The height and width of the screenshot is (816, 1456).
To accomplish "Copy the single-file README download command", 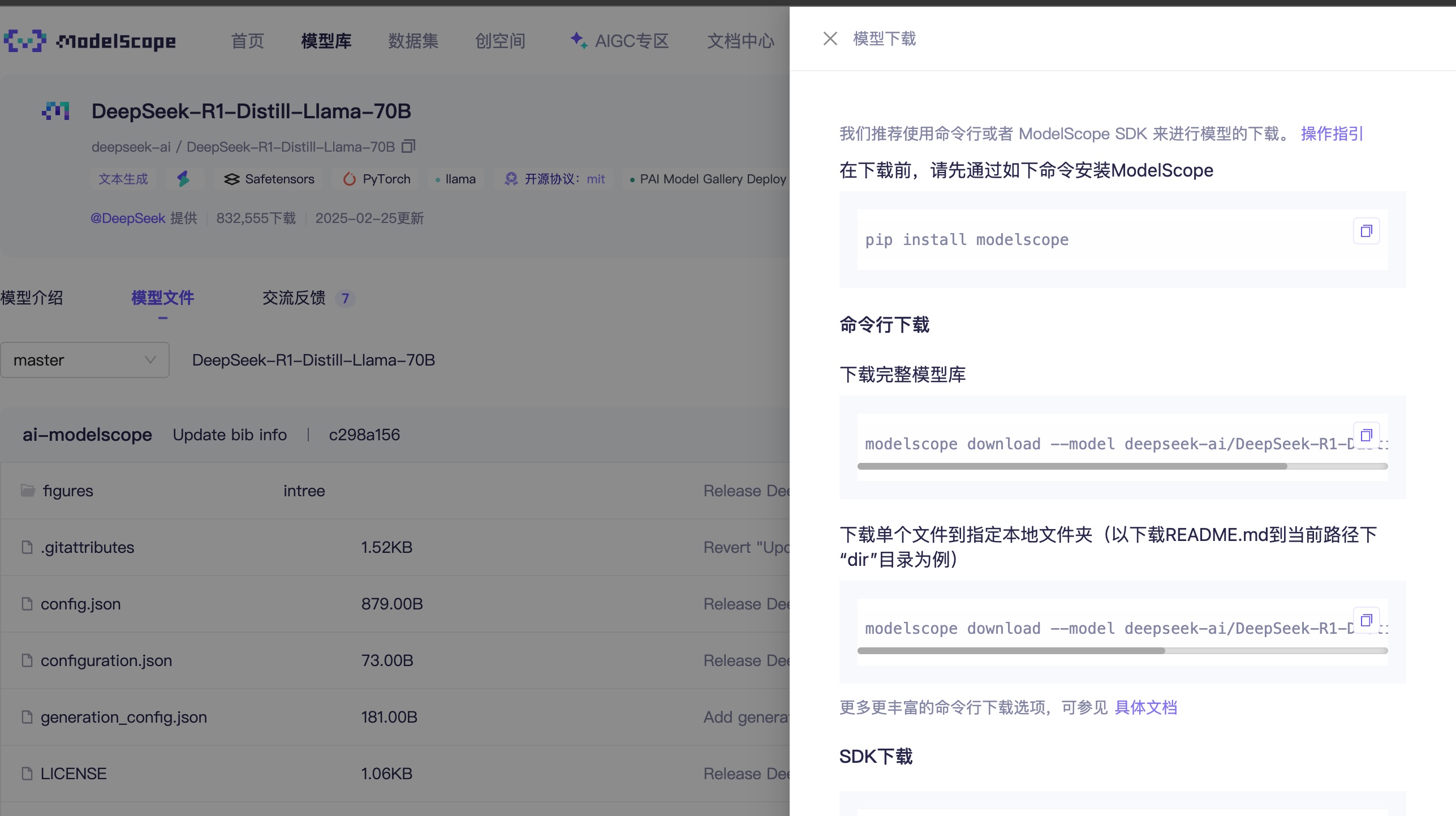I will [1366, 620].
